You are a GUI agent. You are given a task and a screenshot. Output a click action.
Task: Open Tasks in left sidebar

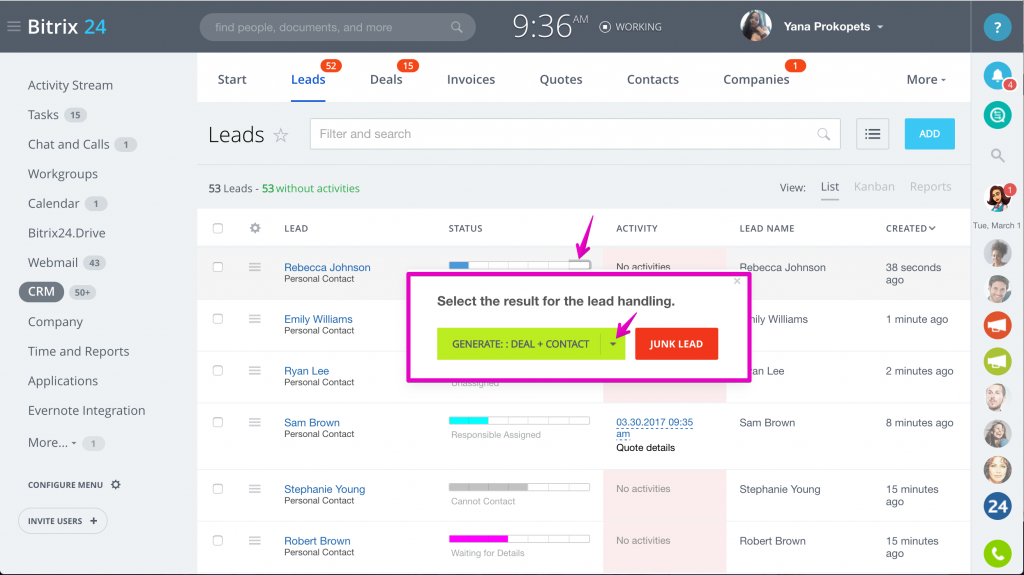pos(43,114)
